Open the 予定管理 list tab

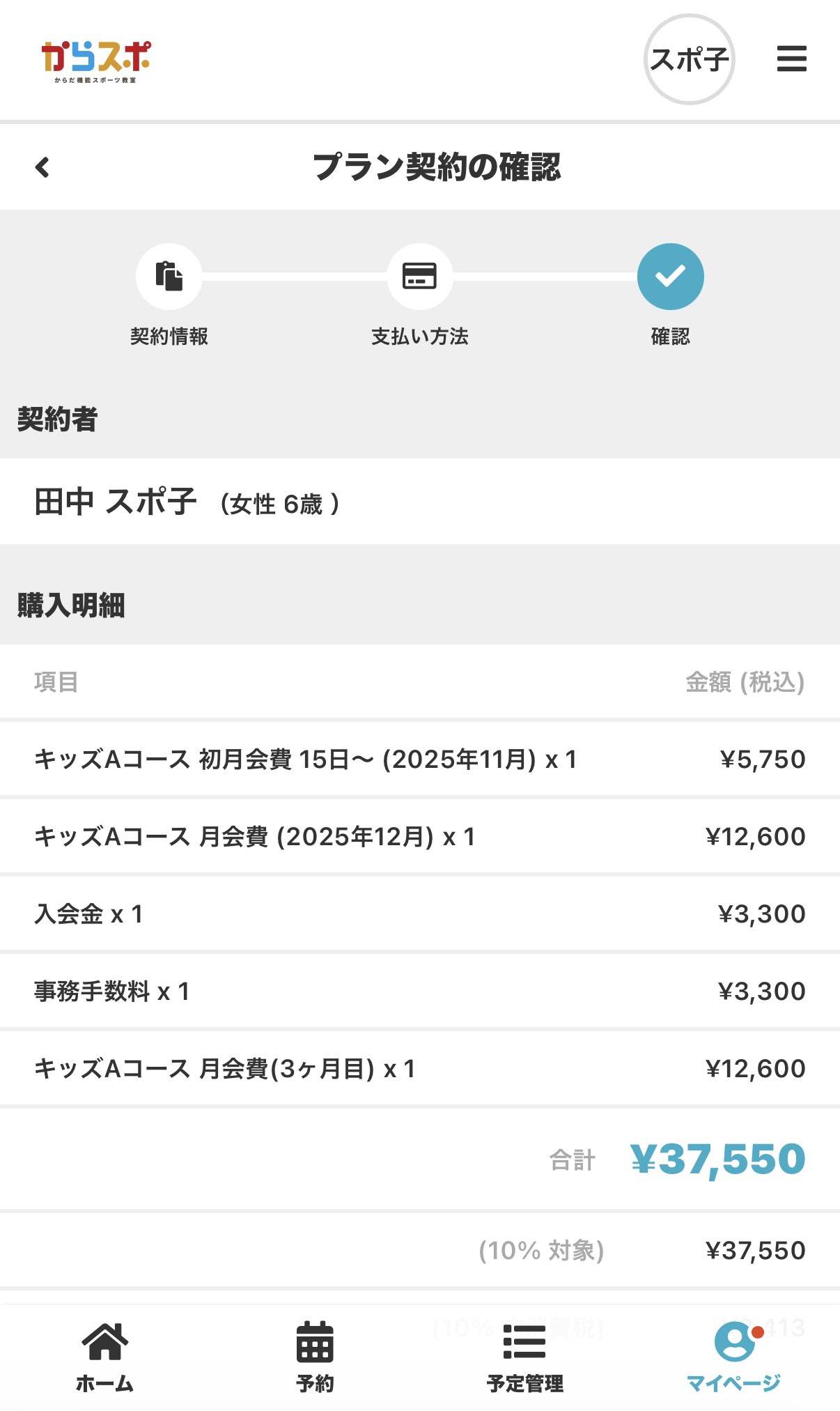524,1357
